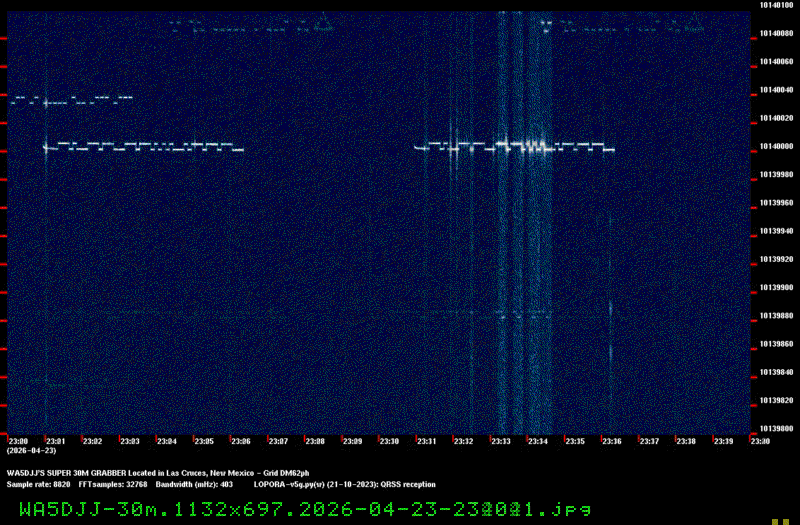Click time marker 23:15

click(575, 441)
